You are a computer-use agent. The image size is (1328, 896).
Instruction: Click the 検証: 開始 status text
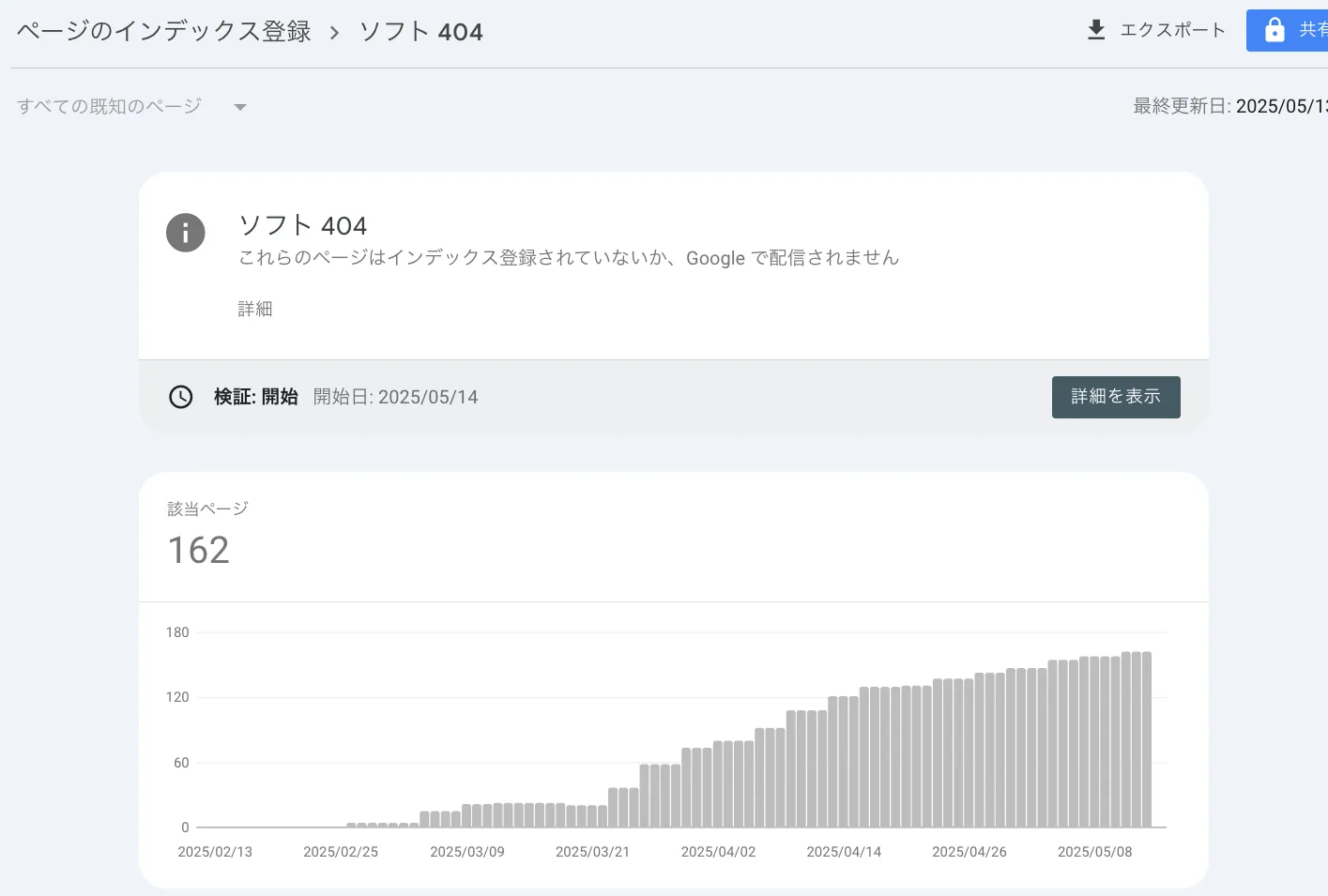pos(255,397)
